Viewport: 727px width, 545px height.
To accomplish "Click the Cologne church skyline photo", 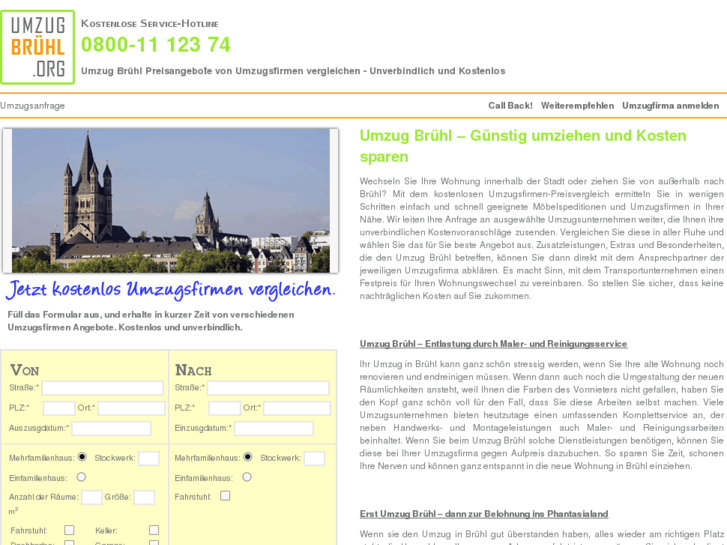I will coord(171,200).
